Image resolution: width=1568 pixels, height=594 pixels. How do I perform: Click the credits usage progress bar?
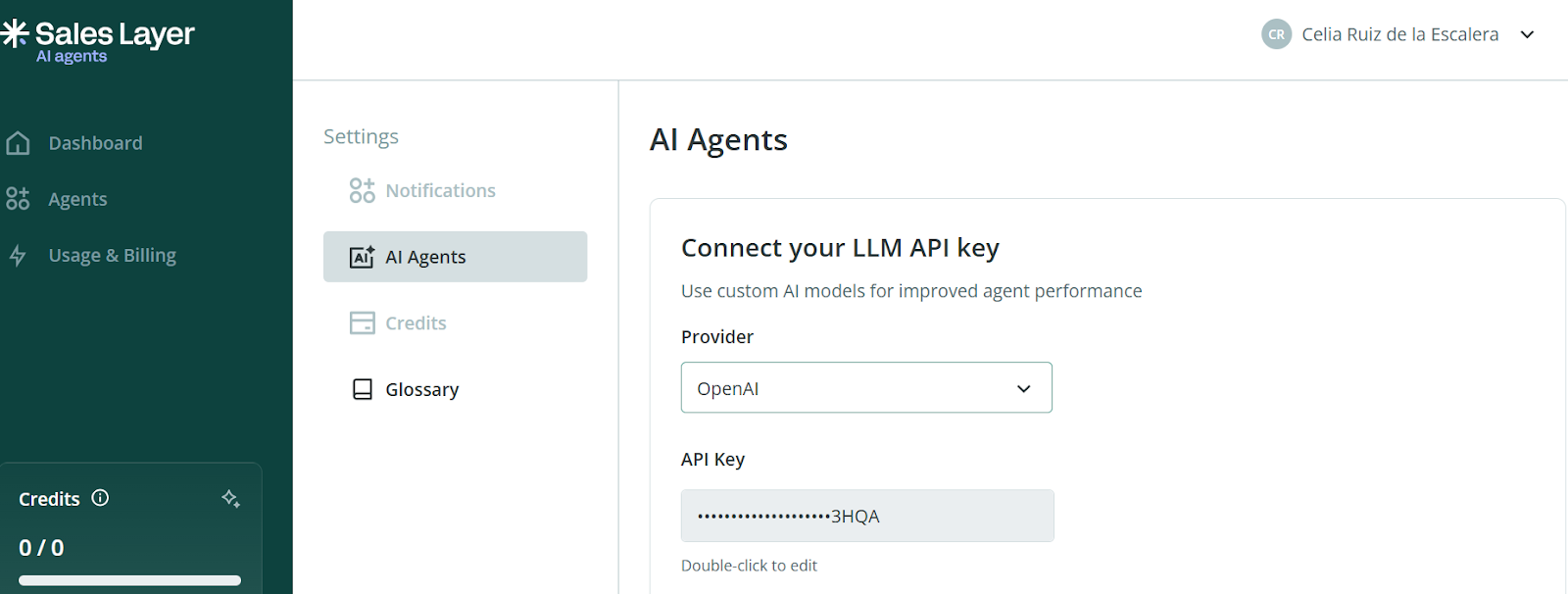tap(129, 580)
